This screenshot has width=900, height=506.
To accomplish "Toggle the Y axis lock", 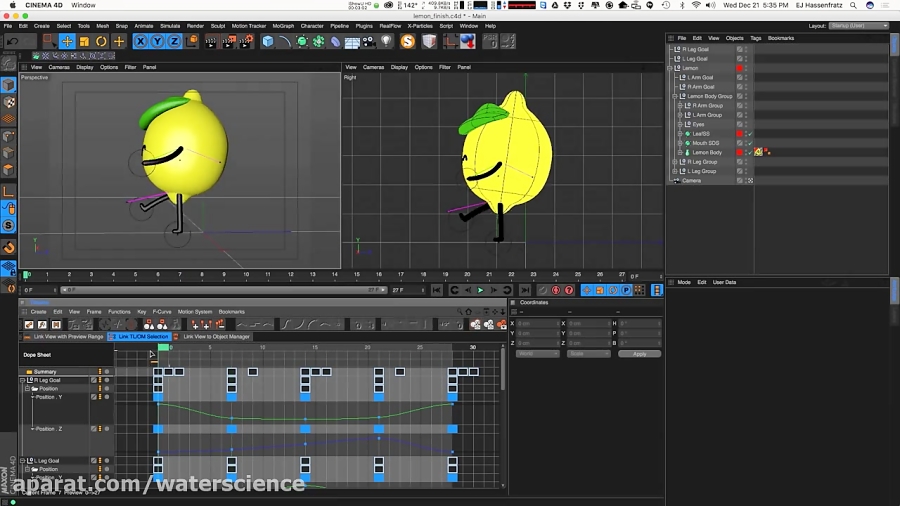I will (157, 41).
